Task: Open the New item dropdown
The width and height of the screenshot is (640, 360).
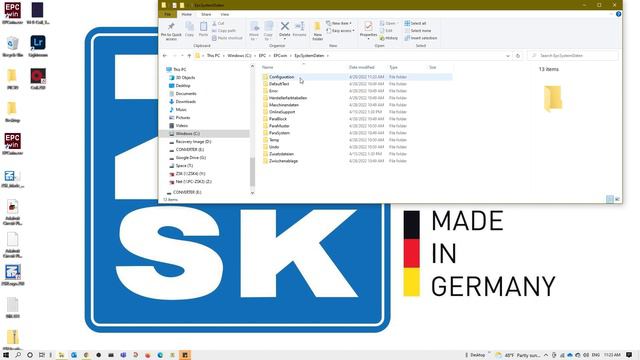Action: click(x=339, y=23)
